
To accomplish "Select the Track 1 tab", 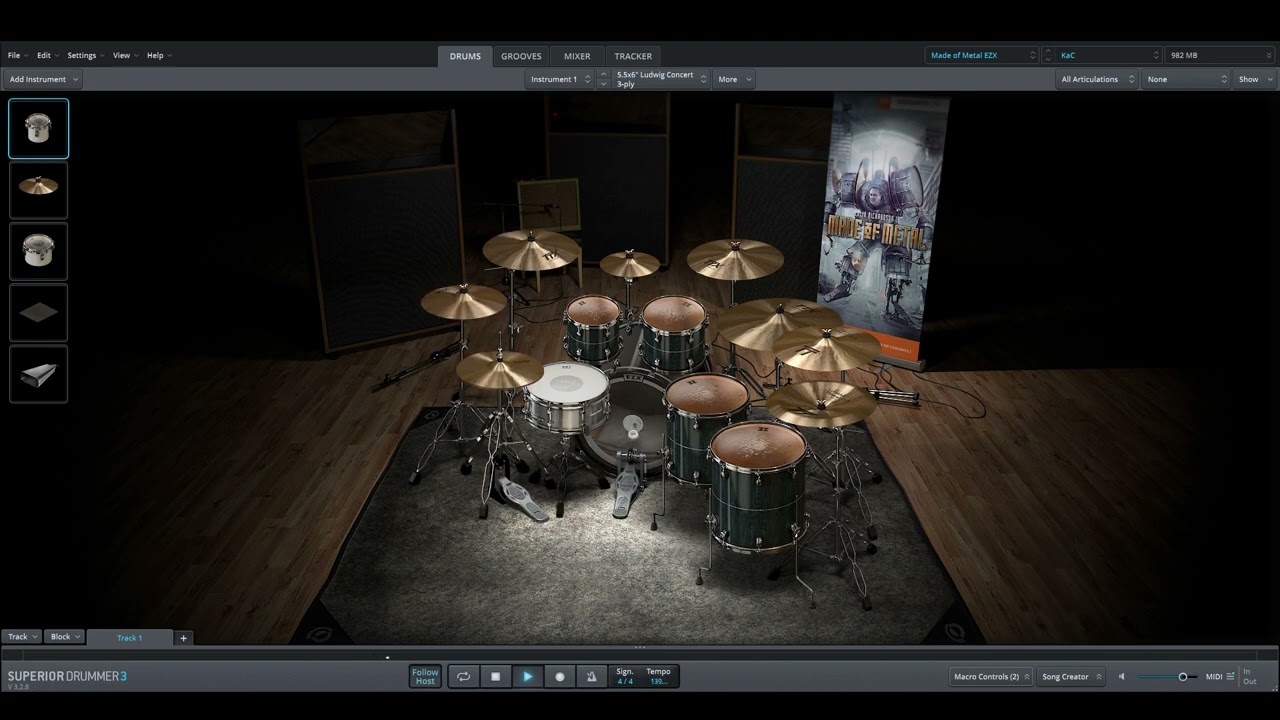I will click(130, 638).
